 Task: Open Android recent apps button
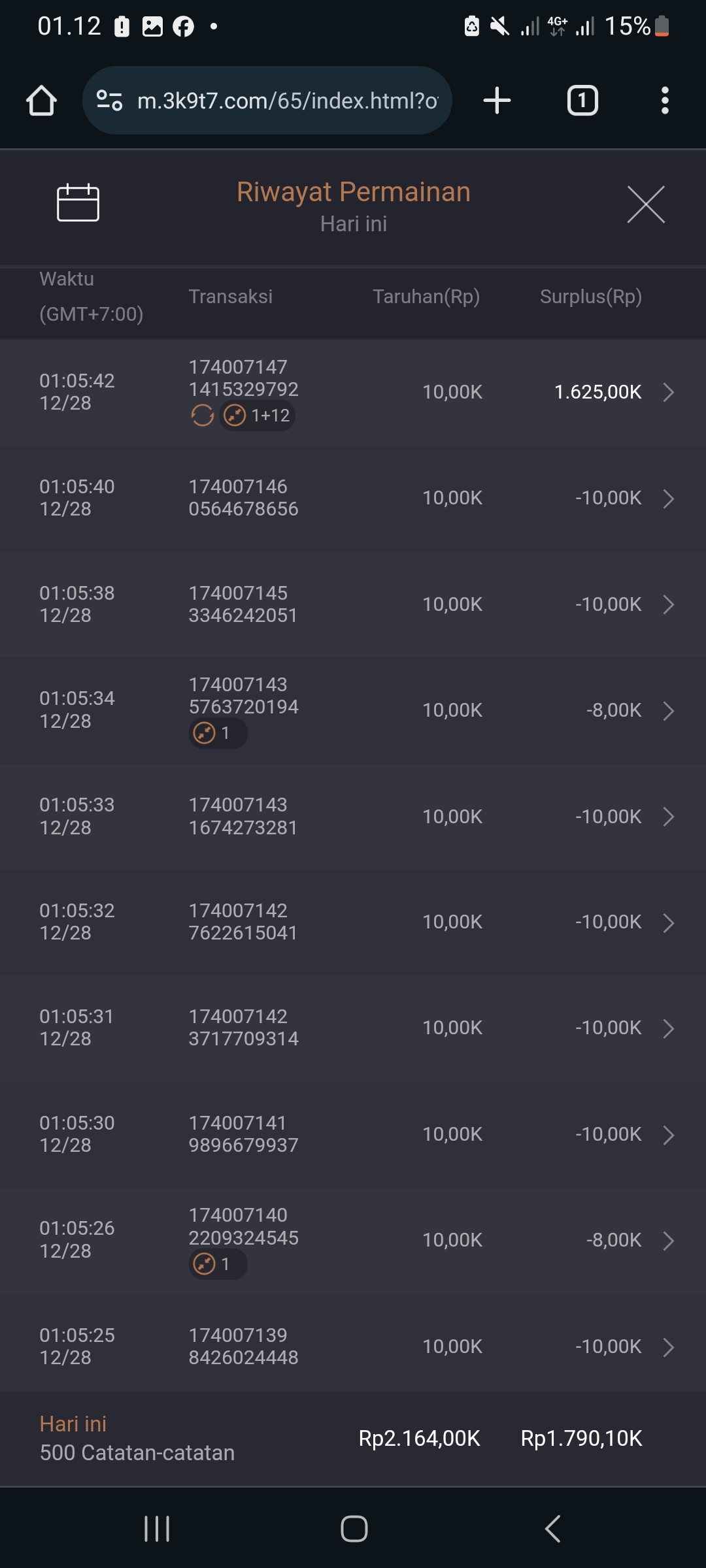pyautogui.click(x=157, y=1529)
